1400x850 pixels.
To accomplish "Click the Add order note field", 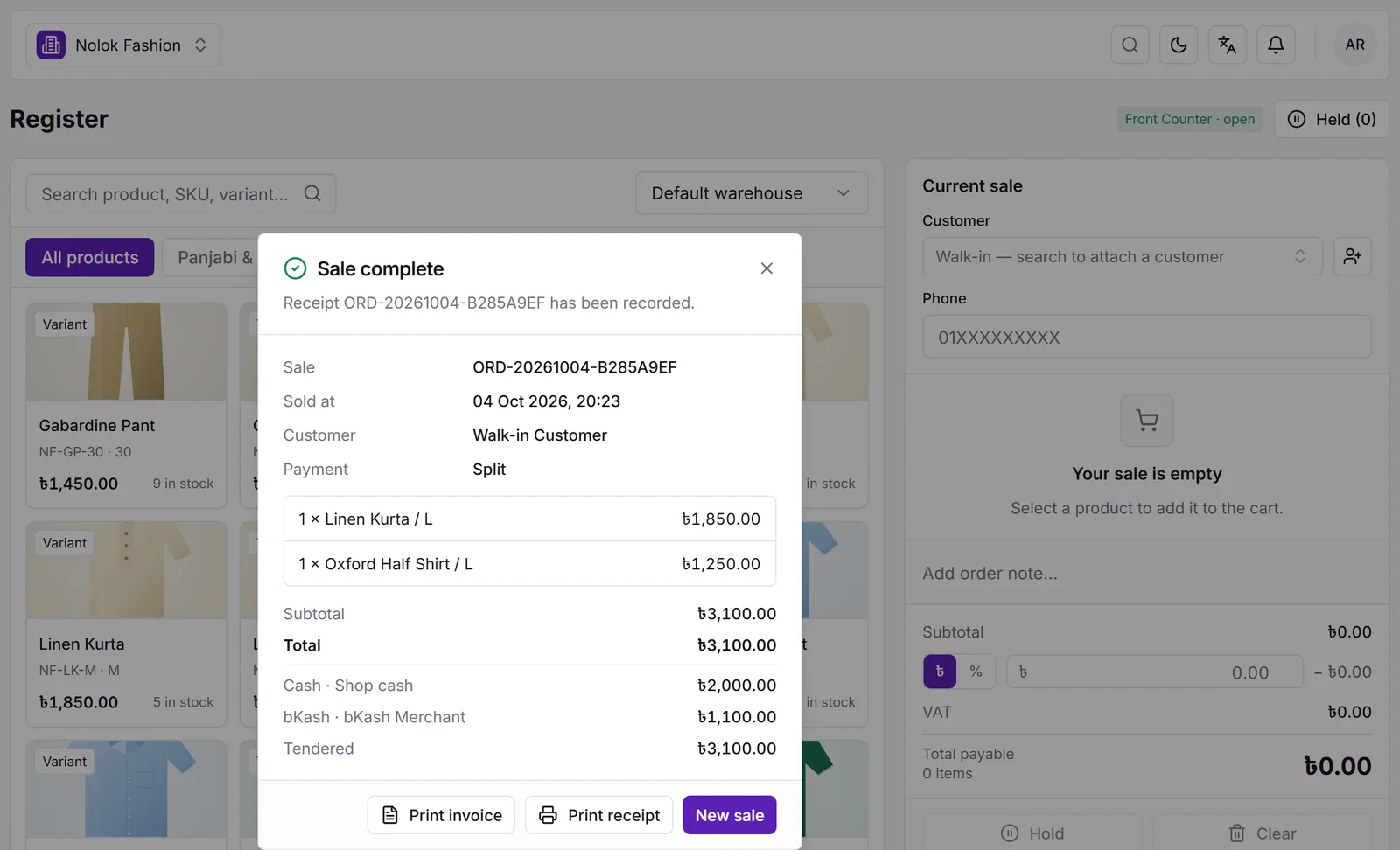I will [x=1146, y=574].
